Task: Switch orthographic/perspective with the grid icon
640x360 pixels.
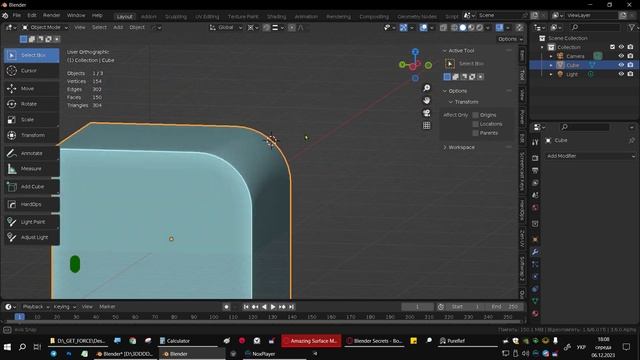Action: (427, 125)
